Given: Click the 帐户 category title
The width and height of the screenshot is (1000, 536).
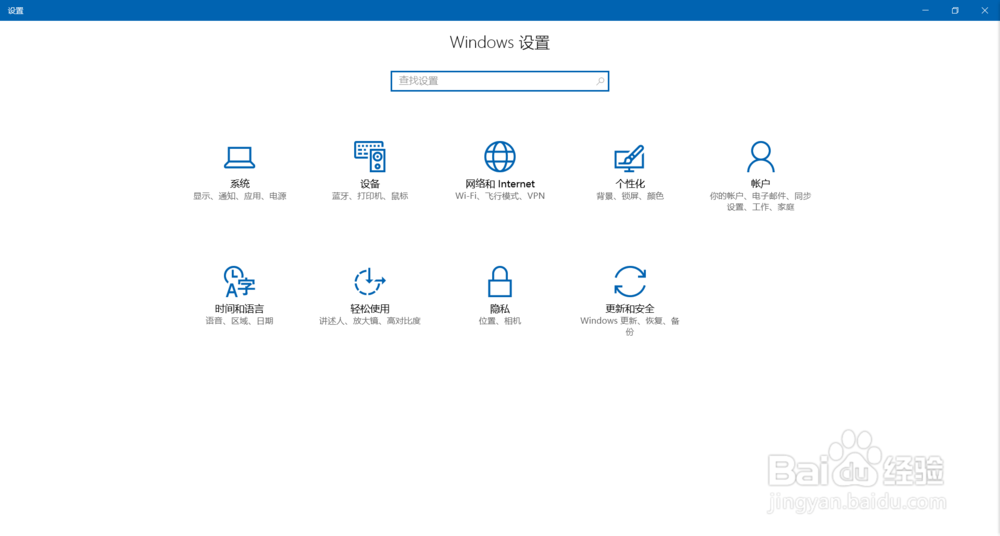Looking at the screenshot, I should tap(760, 184).
